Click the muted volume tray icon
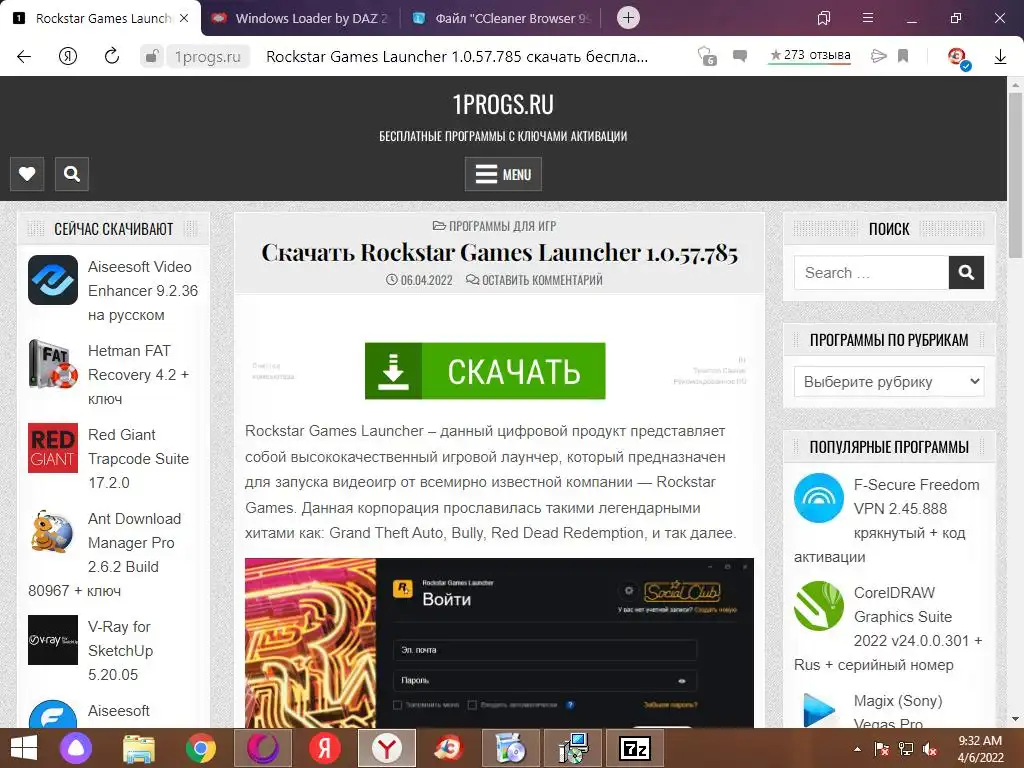The height and width of the screenshot is (768, 1024). 929,749
